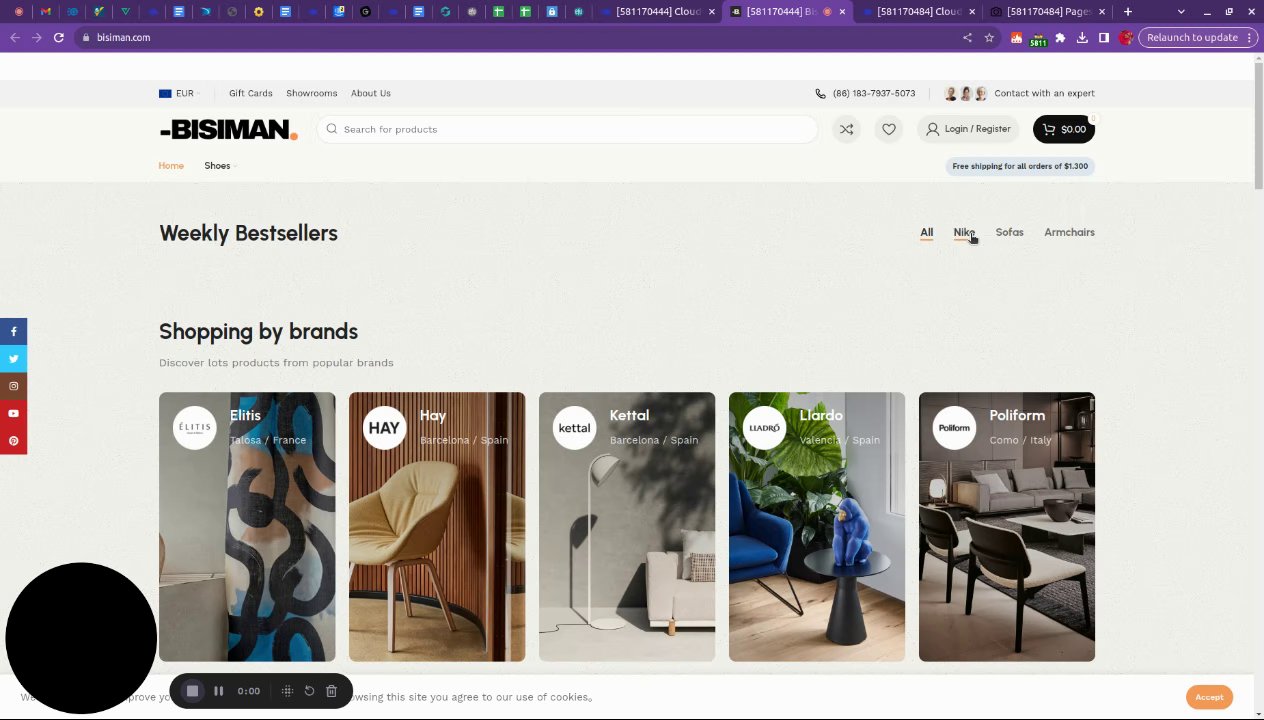Open the Poliform brand card
The height and width of the screenshot is (720, 1264).
1007,527
